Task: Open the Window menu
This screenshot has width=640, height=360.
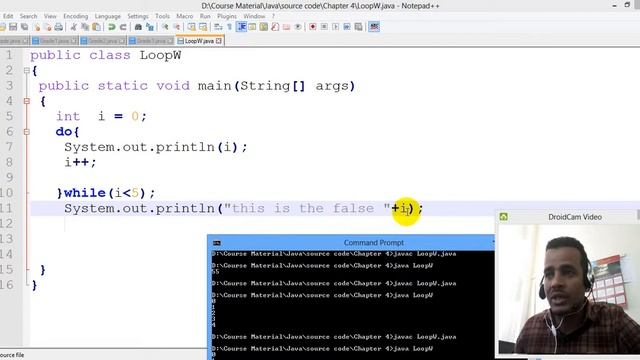Action: (254, 16)
